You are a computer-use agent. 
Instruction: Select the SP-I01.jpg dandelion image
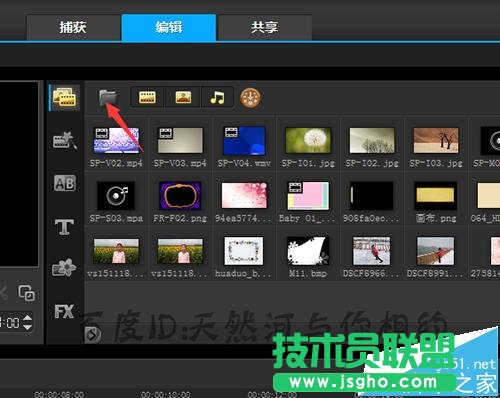click(308, 140)
